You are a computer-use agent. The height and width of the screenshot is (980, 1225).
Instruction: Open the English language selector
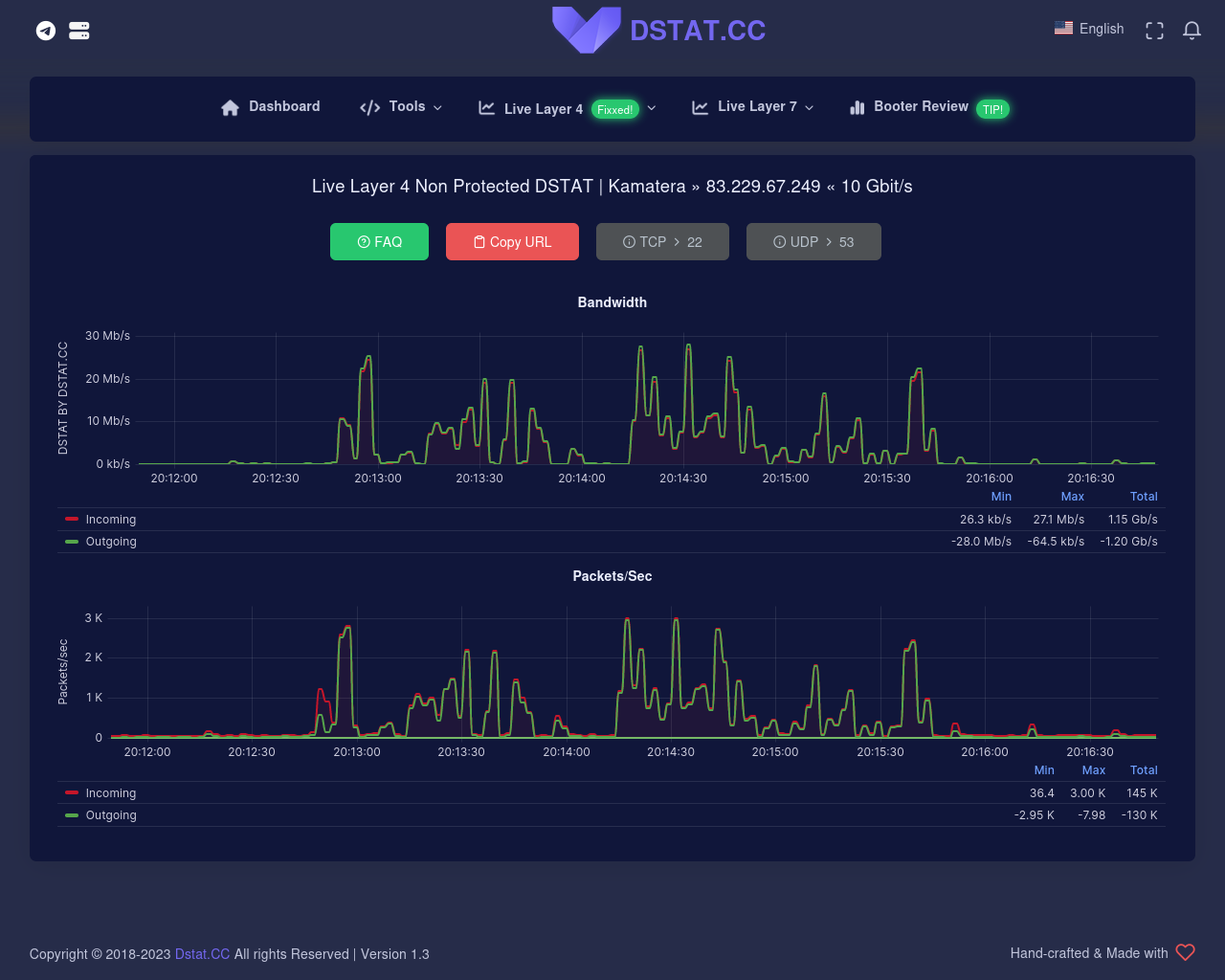coord(1089,29)
